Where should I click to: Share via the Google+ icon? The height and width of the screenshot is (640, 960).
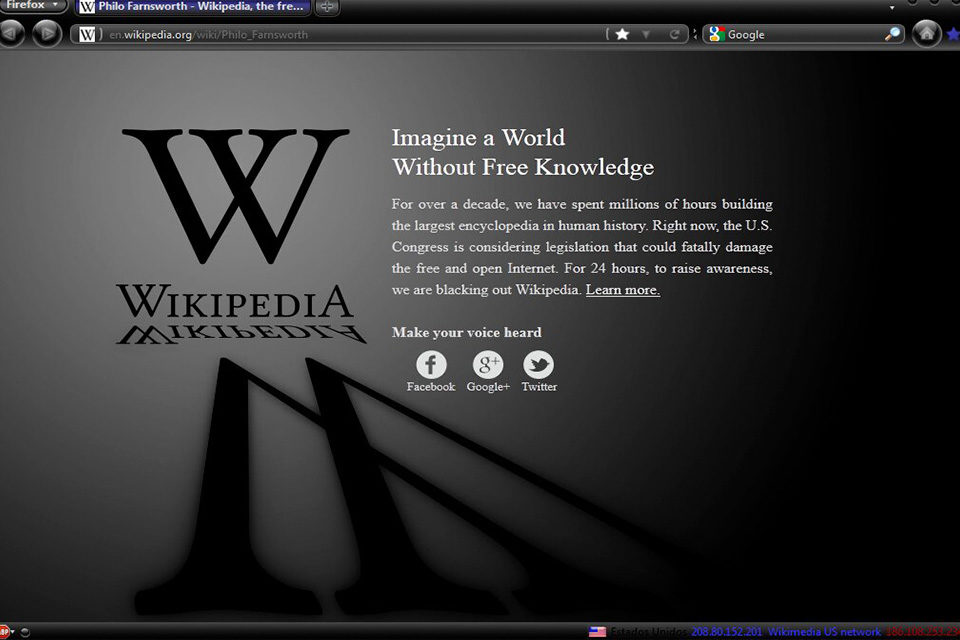pyautogui.click(x=488, y=365)
